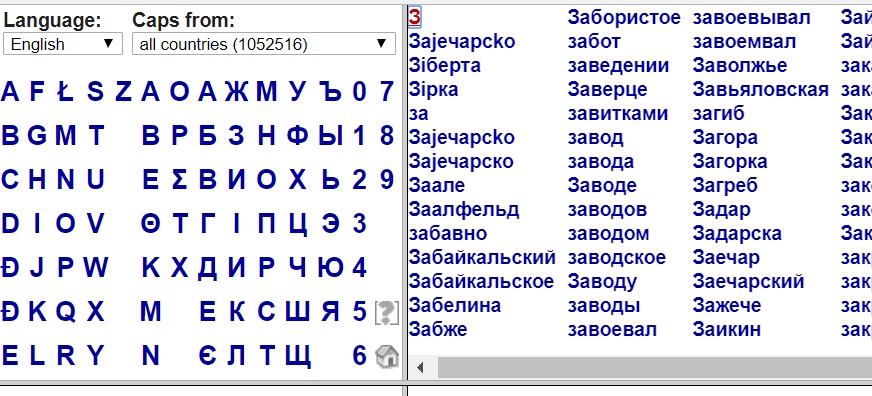The width and height of the screenshot is (872, 396).
Task: Select the letter Ł in the Latin column
Action: tap(65, 92)
